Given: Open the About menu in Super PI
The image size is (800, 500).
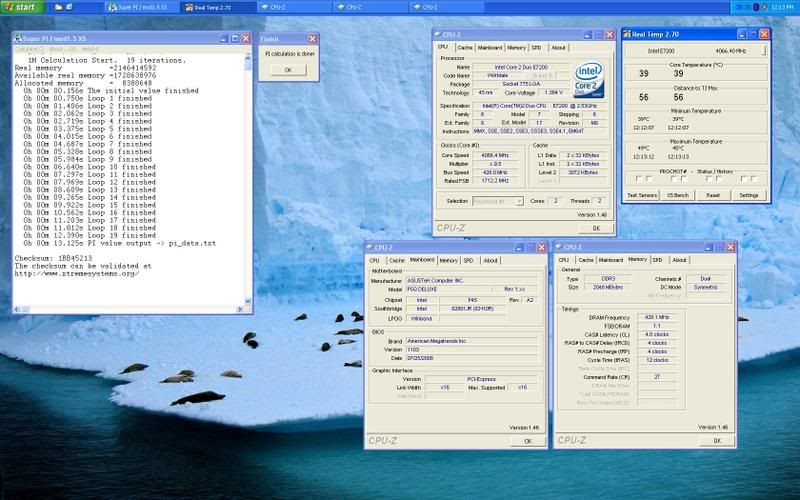Looking at the screenshot, I should [x=62, y=49].
